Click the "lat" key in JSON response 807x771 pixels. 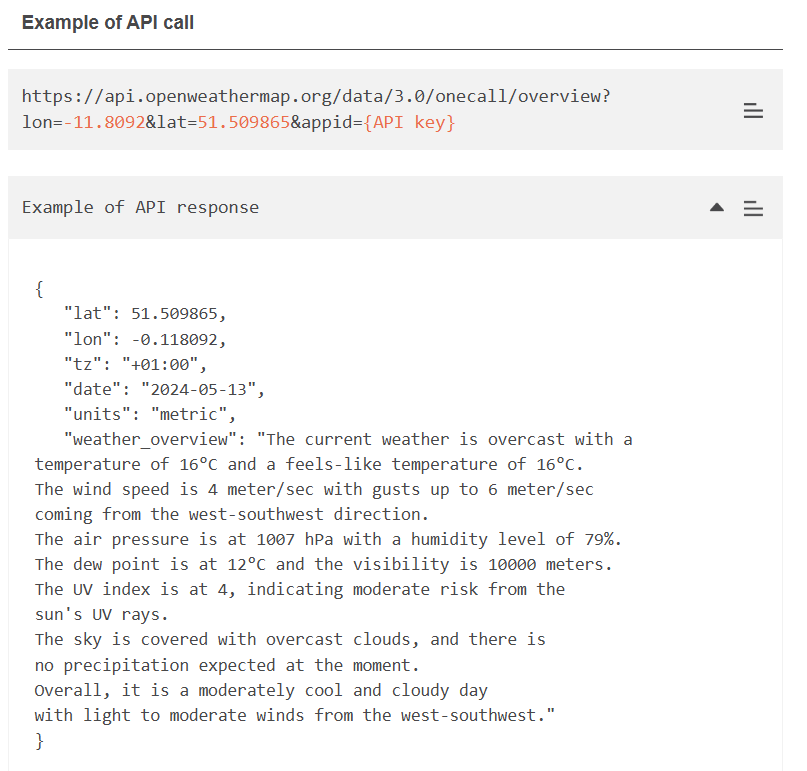(x=87, y=314)
